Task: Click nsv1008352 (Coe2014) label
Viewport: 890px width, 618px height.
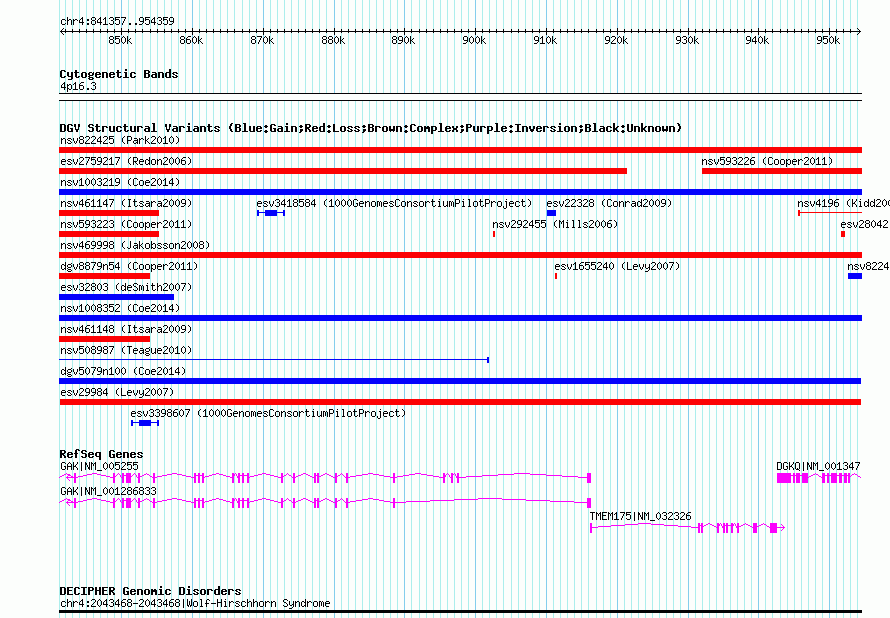Action: (x=120, y=308)
